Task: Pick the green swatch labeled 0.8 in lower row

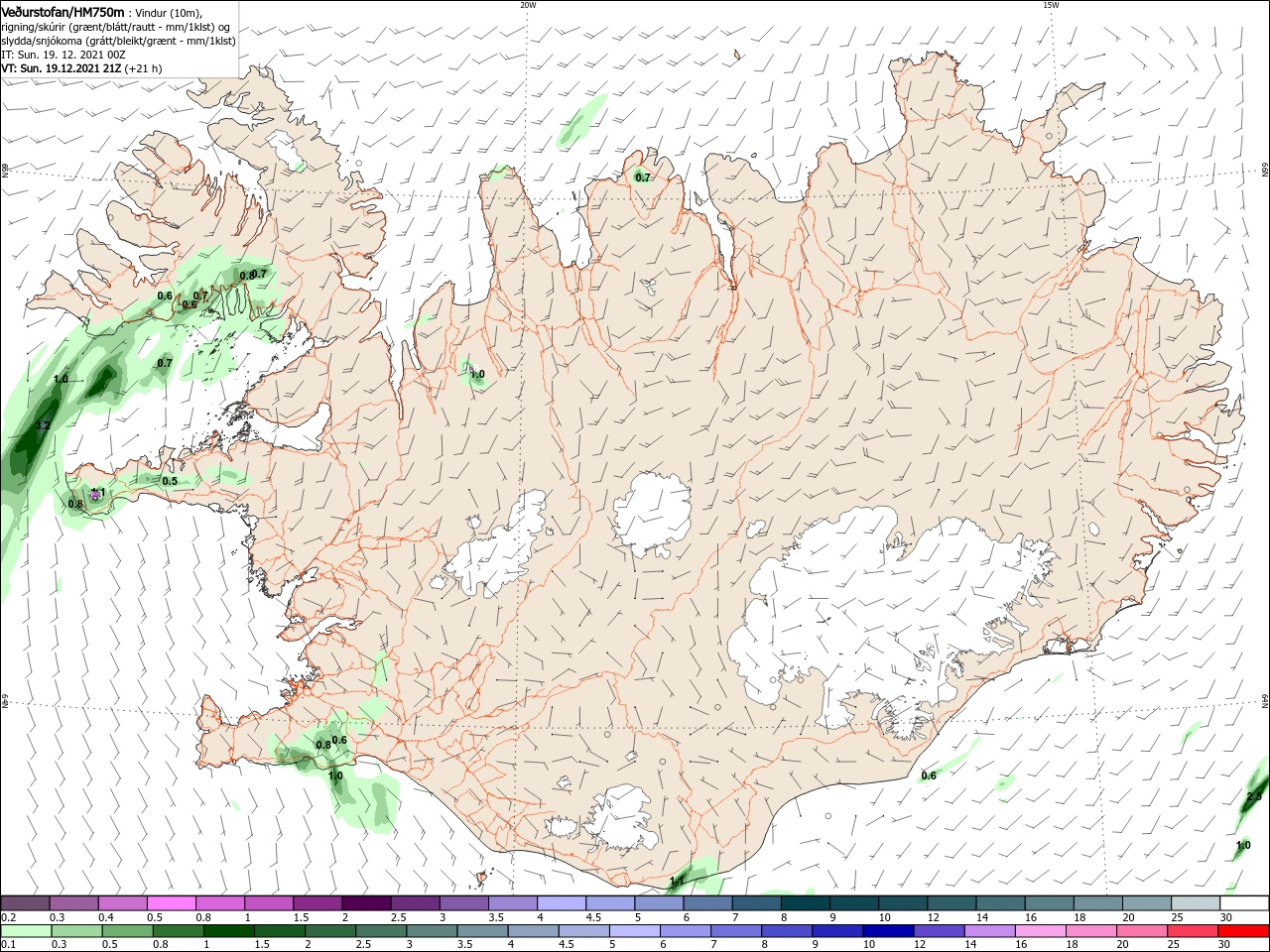Action: click(x=179, y=931)
